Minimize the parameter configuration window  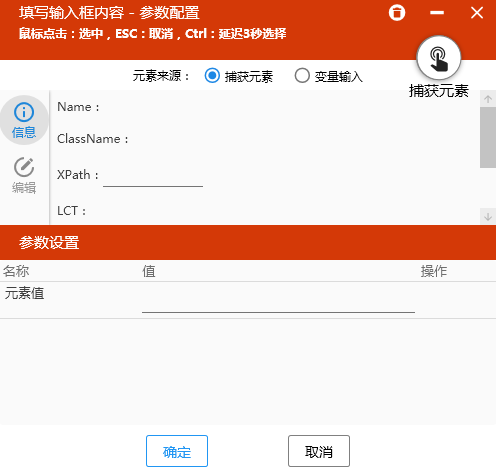[437, 13]
